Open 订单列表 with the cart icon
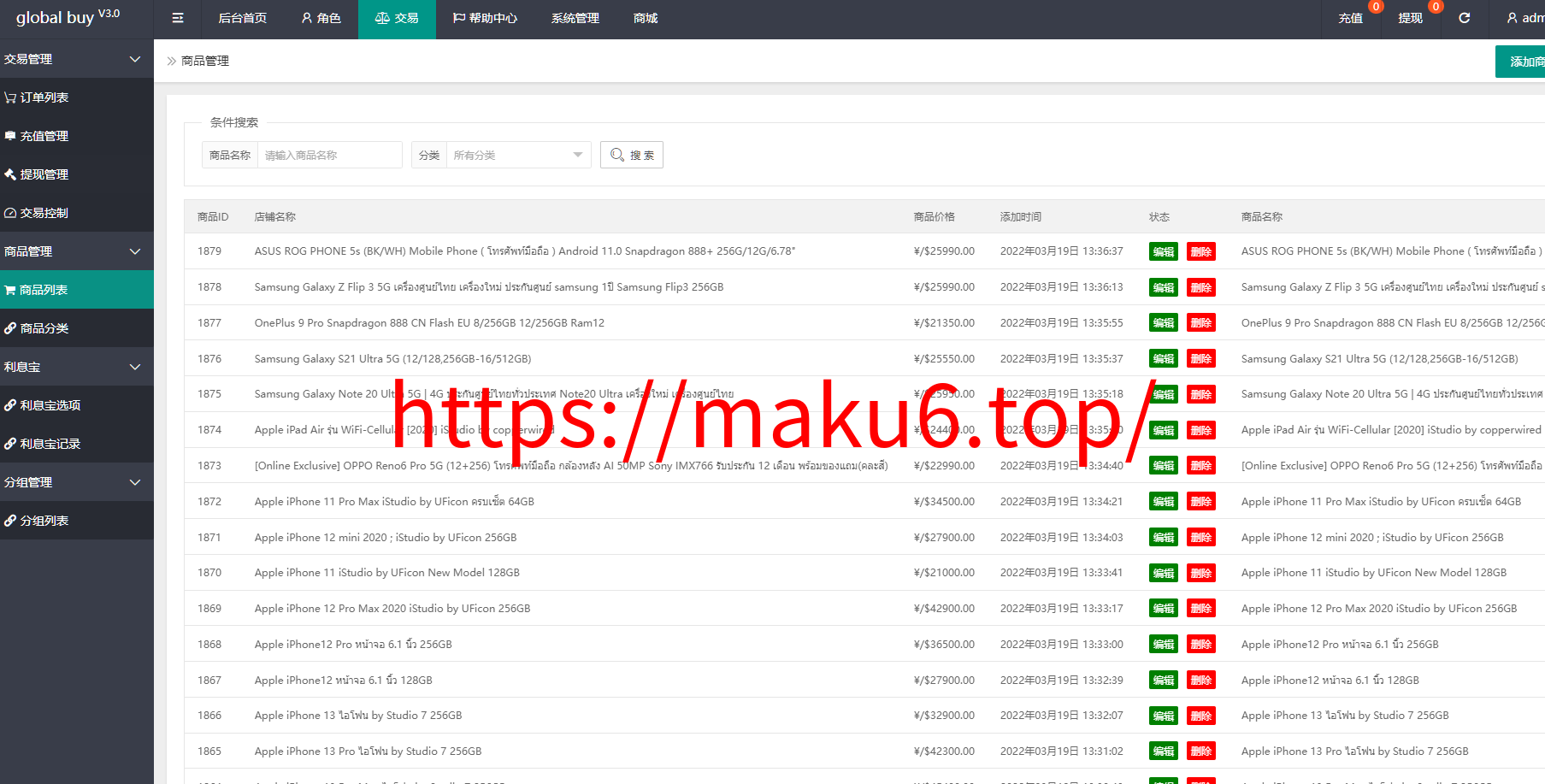 77,97
